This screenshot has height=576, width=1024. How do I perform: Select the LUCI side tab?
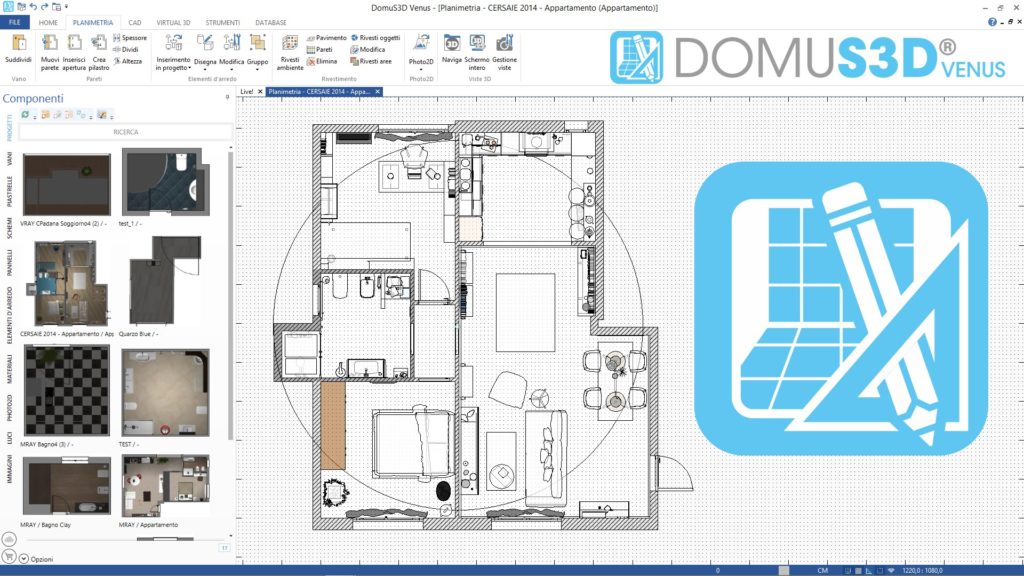9,438
